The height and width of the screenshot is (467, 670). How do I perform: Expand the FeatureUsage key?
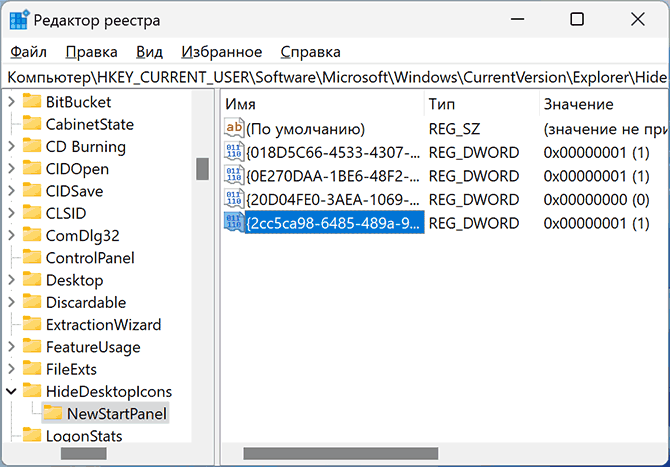coord(11,347)
